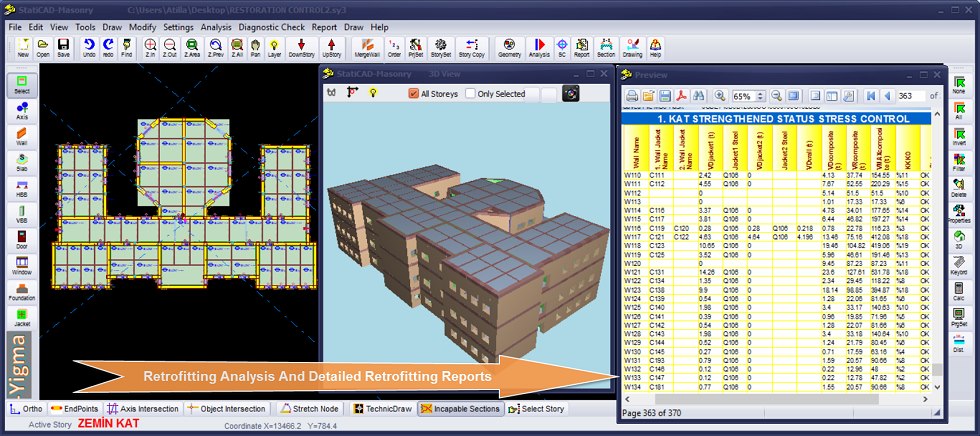Go to the first page in Preview
980x436 pixels.
pos(871,95)
